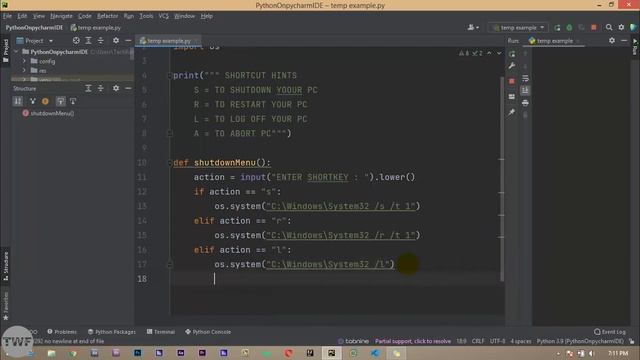The width and height of the screenshot is (640, 360).
Task: Pin the Run tab
Action: click(512, 112)
